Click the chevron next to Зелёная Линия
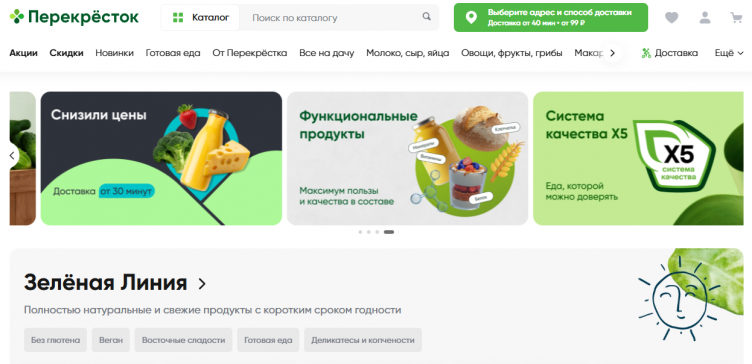 [x=202, y=284]
